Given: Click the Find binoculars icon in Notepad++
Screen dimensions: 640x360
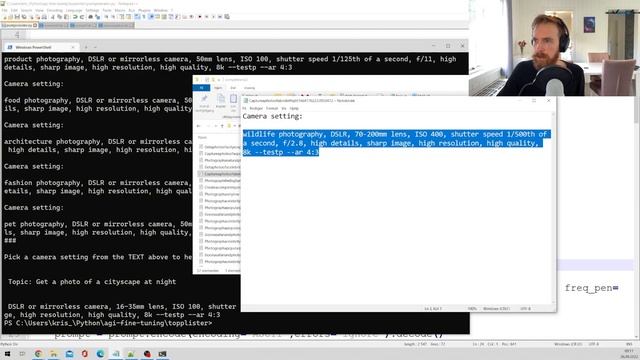Looking at the screenshot, I should (91, 17).
